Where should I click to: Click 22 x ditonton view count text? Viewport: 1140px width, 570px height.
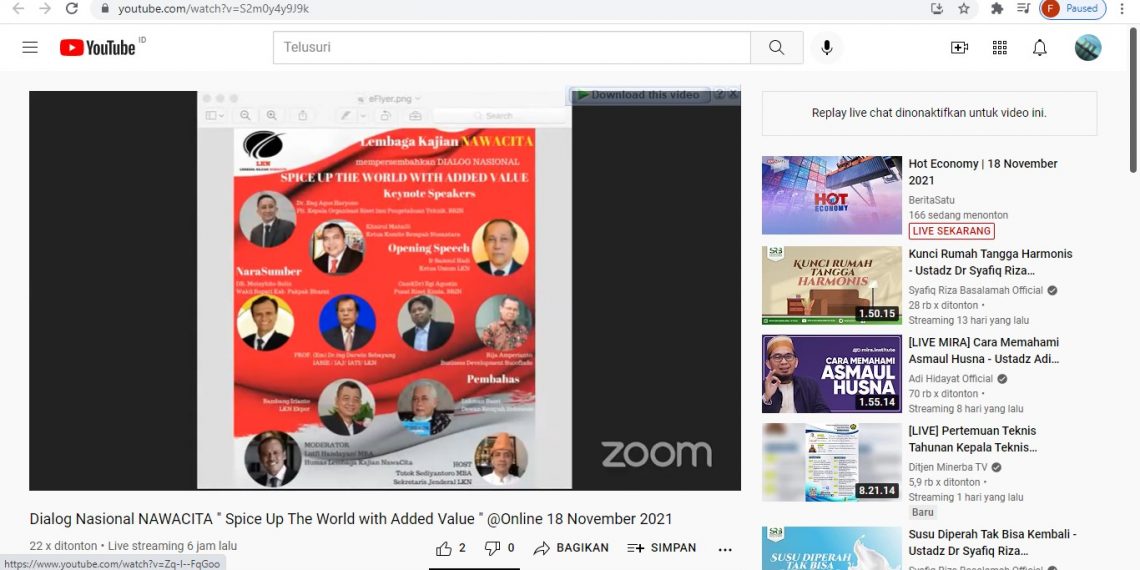(x=63, y=546)
